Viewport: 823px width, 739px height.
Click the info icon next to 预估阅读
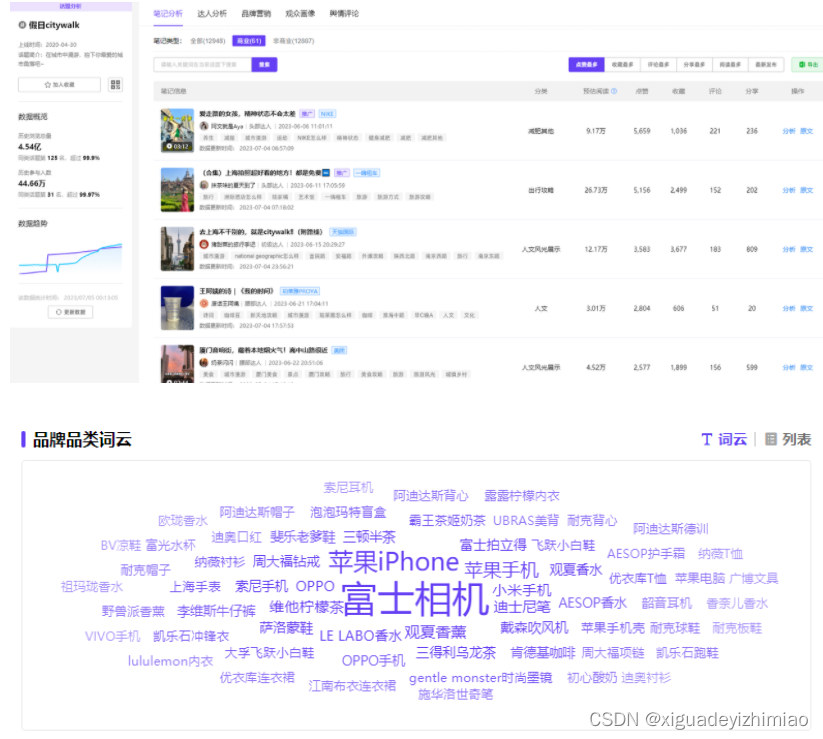click(x=614, y=91)
